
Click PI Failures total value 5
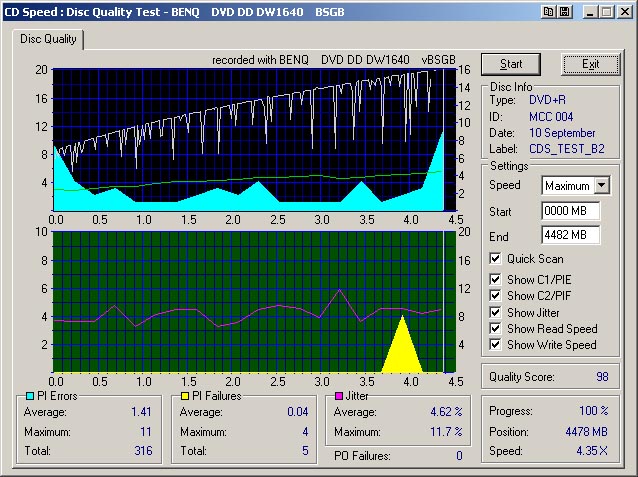(305, 451)
